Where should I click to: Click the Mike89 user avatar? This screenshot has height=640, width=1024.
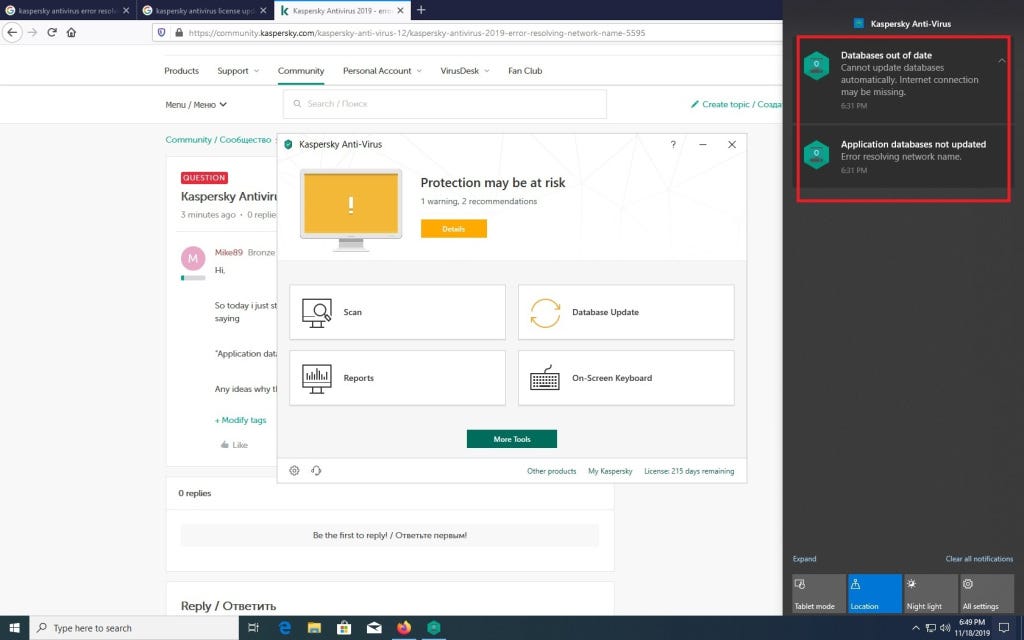pos(193,259)
